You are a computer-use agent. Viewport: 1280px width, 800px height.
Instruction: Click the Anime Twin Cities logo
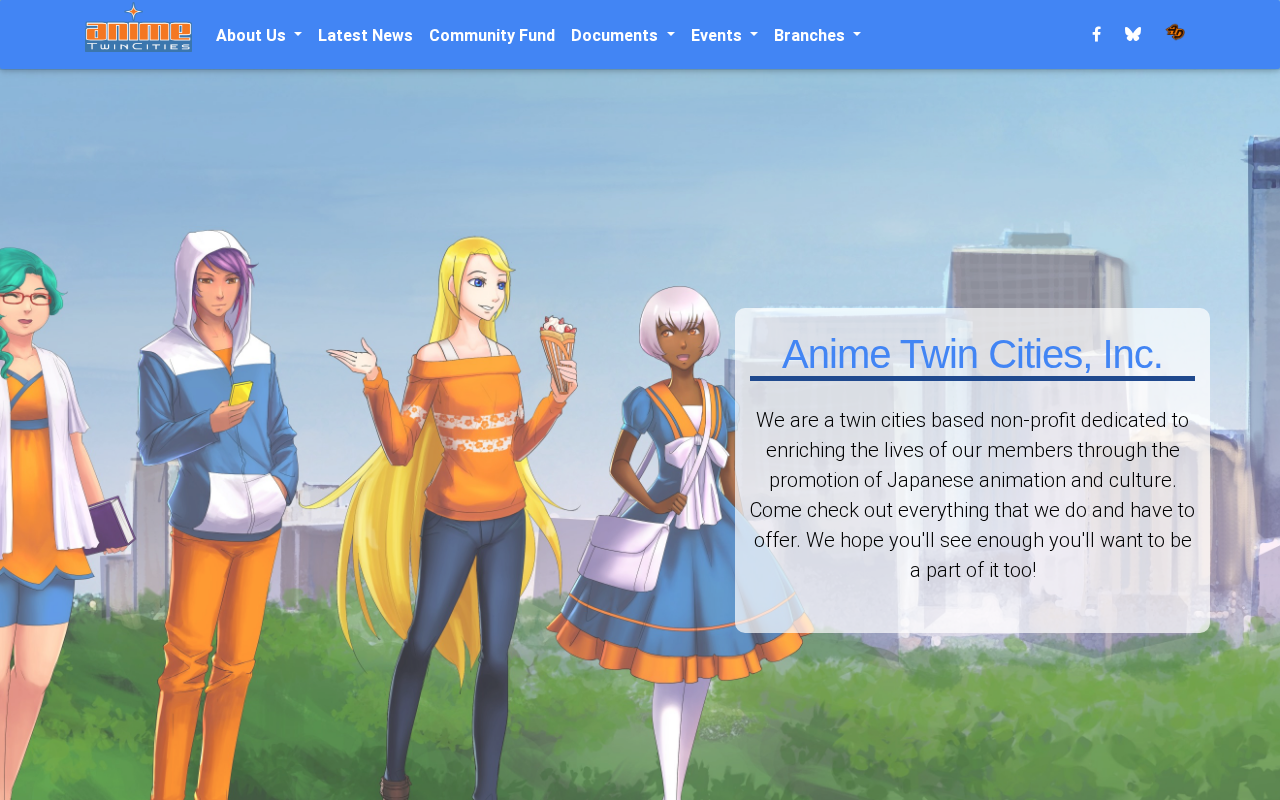click(x=138, y=28)
